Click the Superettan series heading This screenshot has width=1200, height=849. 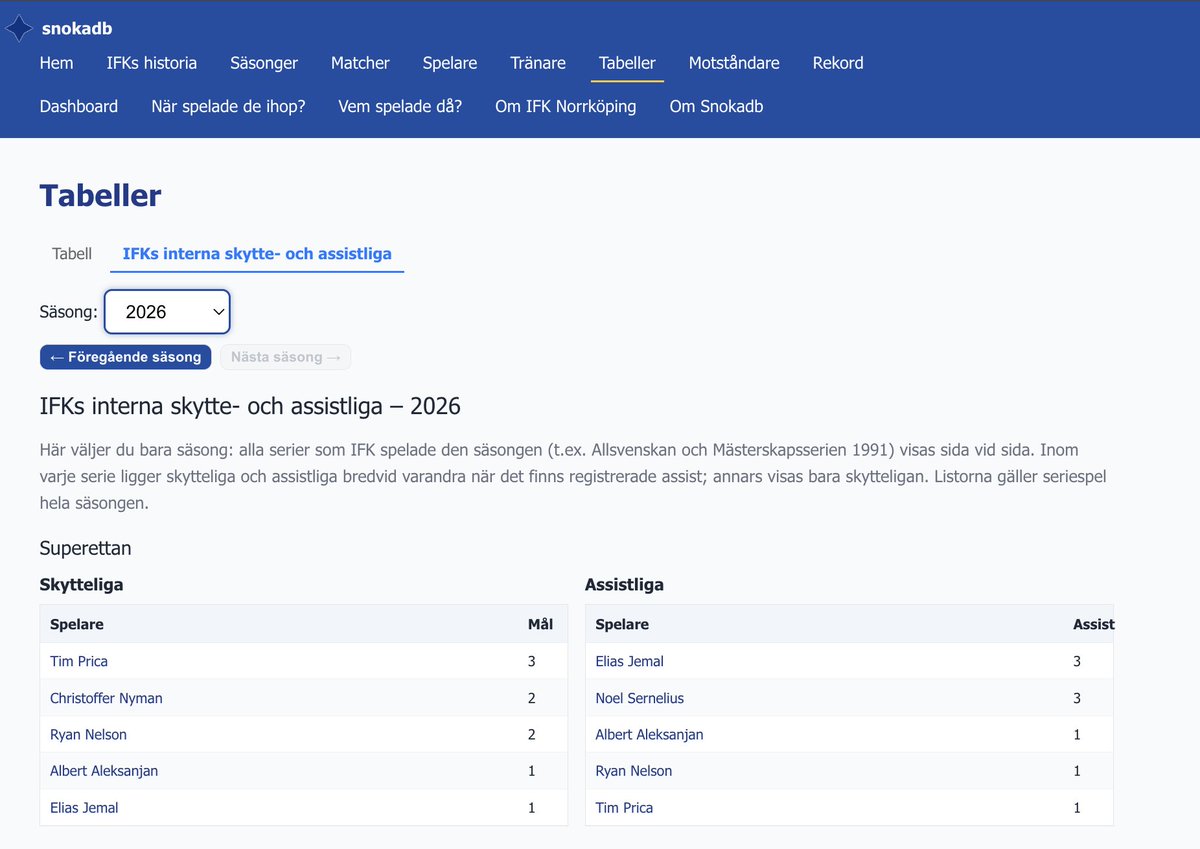coord(86,548)
